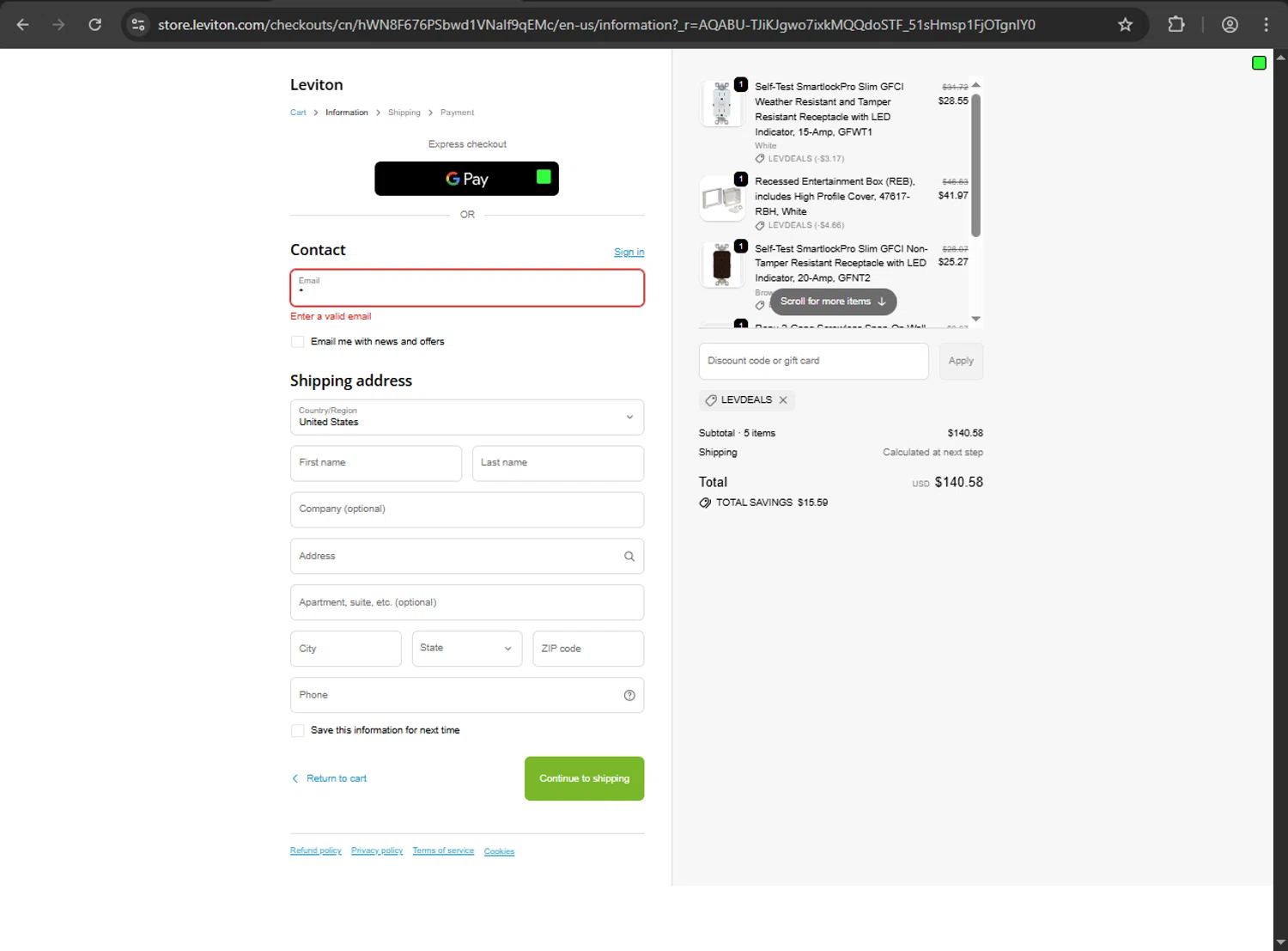This screenshot has height=951, width=1288.
Task: Click the address search magnifier icon
Action: point(629,557)
